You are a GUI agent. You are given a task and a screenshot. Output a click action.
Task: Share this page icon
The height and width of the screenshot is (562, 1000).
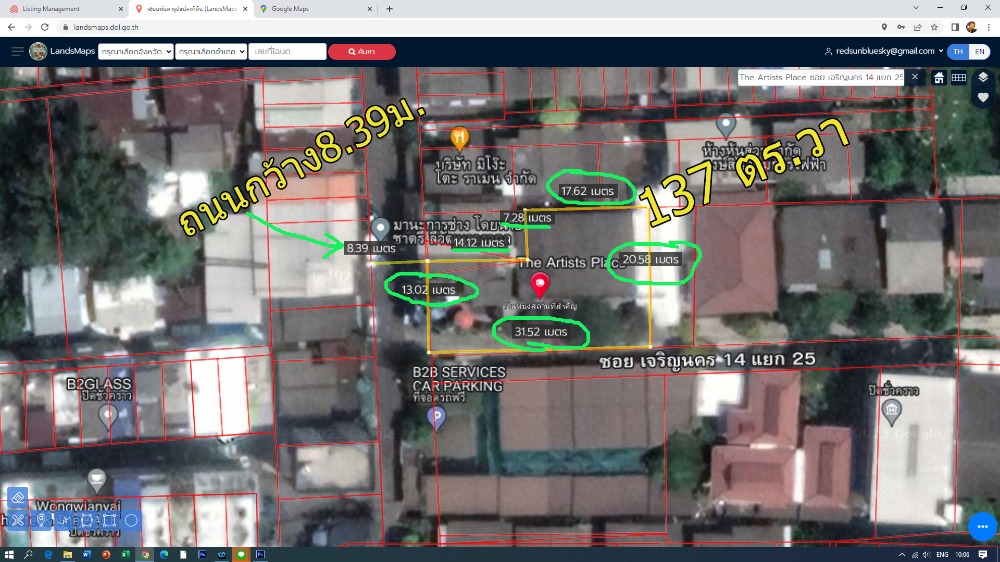click(x=917, y=27)
